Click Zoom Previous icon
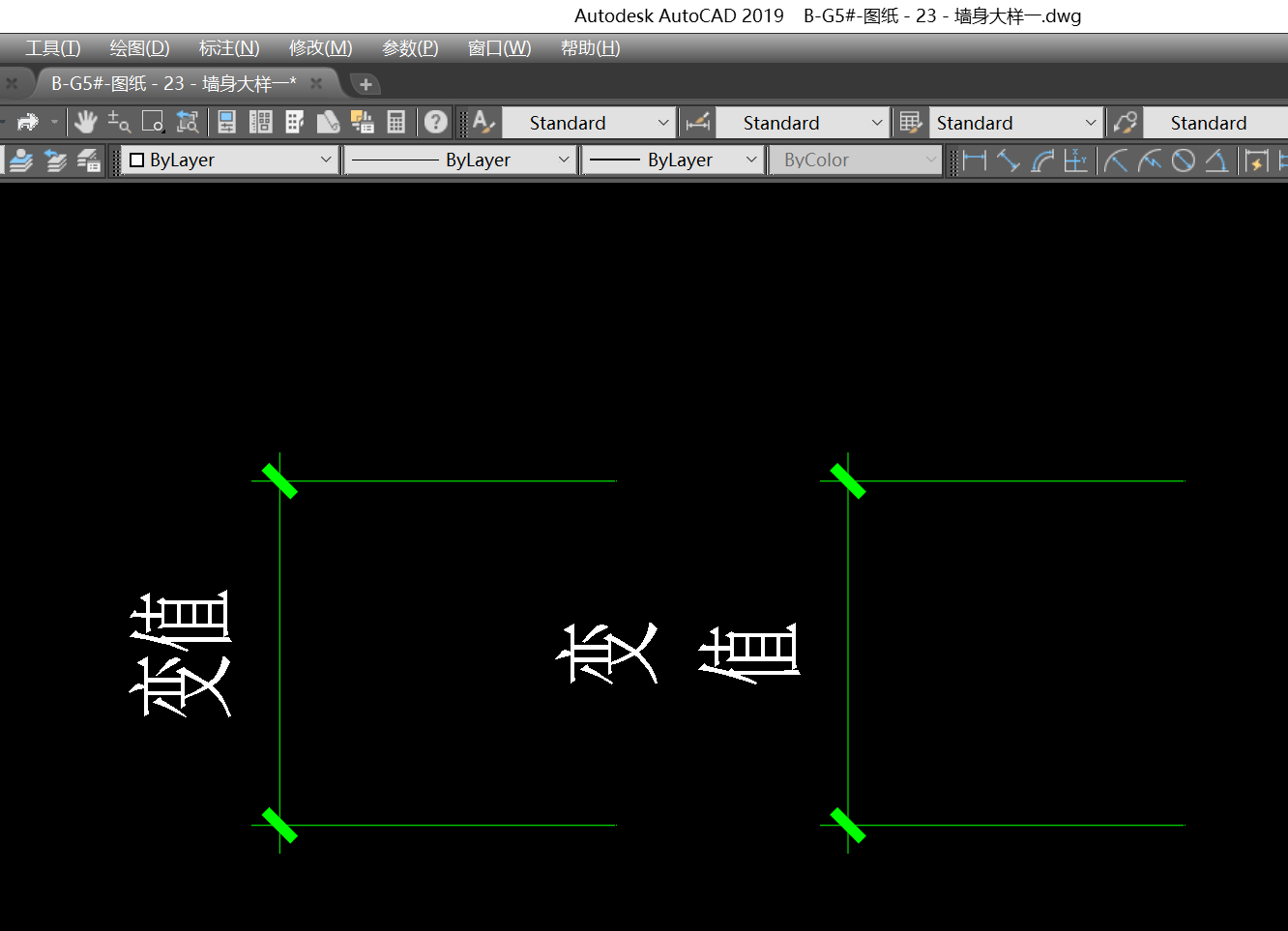The width and height of the screenshot is (1288, 931). (187, 122)
